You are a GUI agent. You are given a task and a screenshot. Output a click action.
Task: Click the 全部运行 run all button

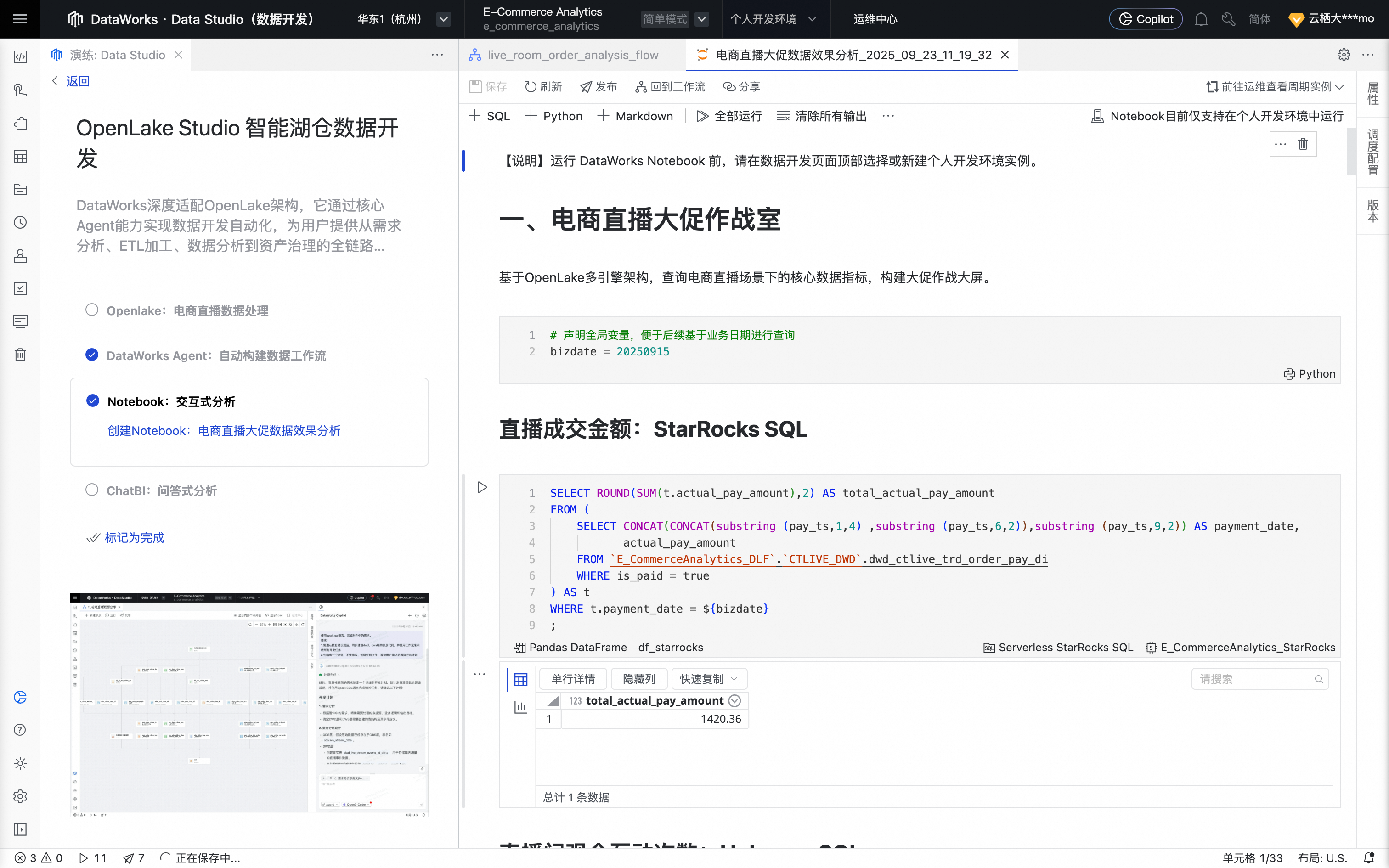point(729,116)
